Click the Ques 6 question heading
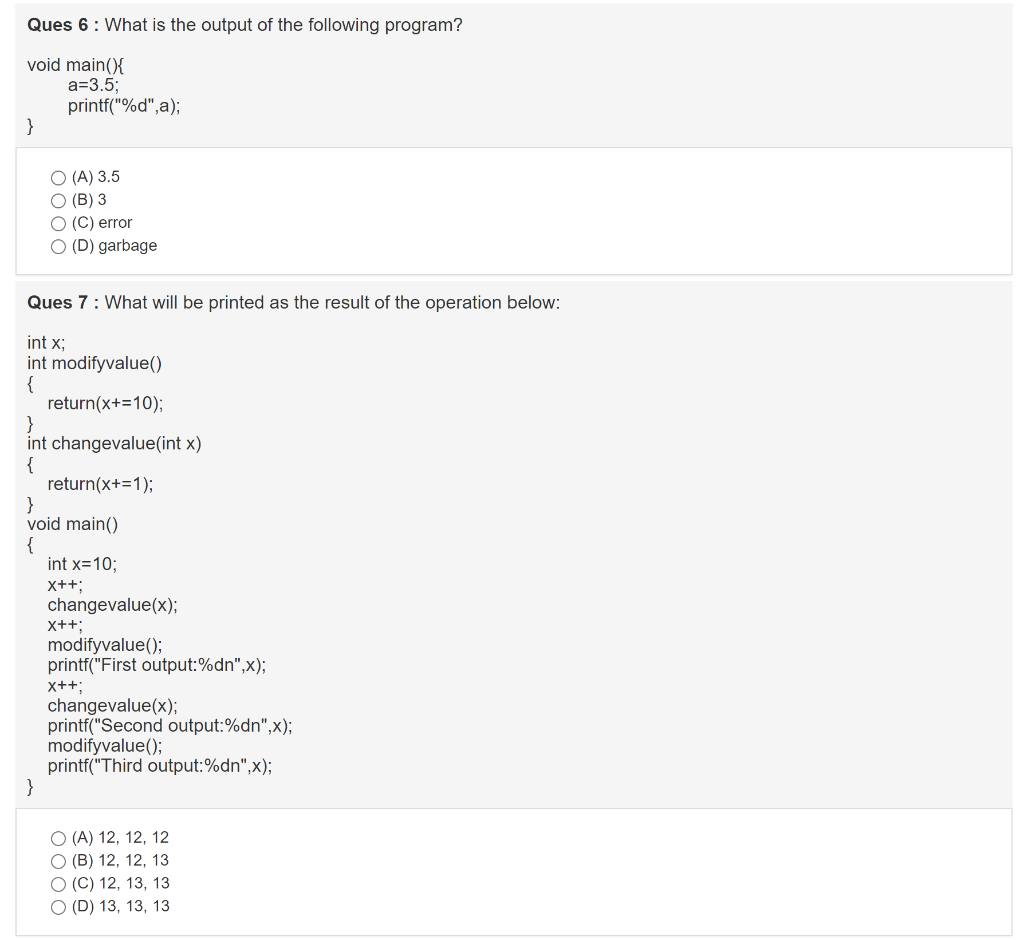This screenshot has width=1024, height=940. [x=245, y=25]
